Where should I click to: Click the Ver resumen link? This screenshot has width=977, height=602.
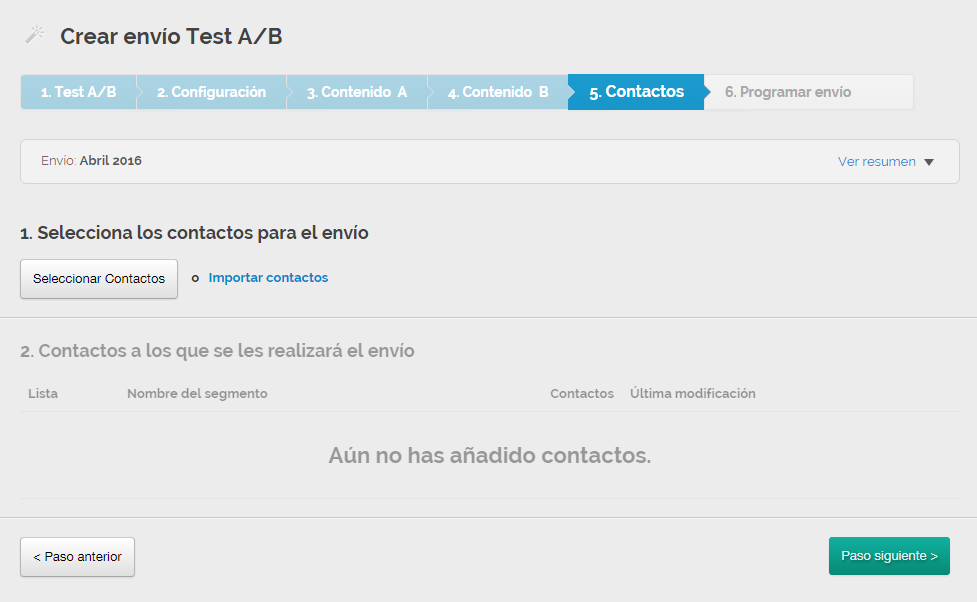[x=876, y=162]
